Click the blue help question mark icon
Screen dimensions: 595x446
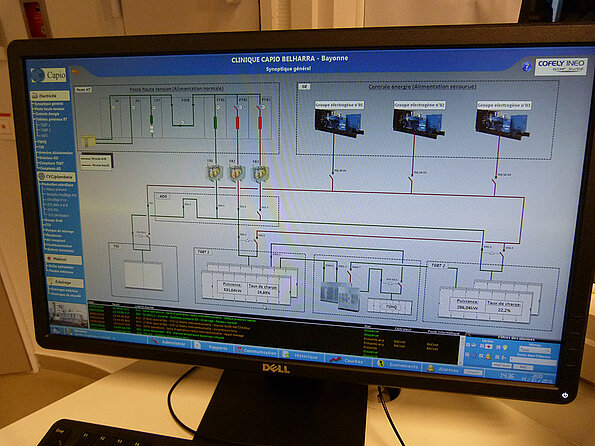click(526, 67)
